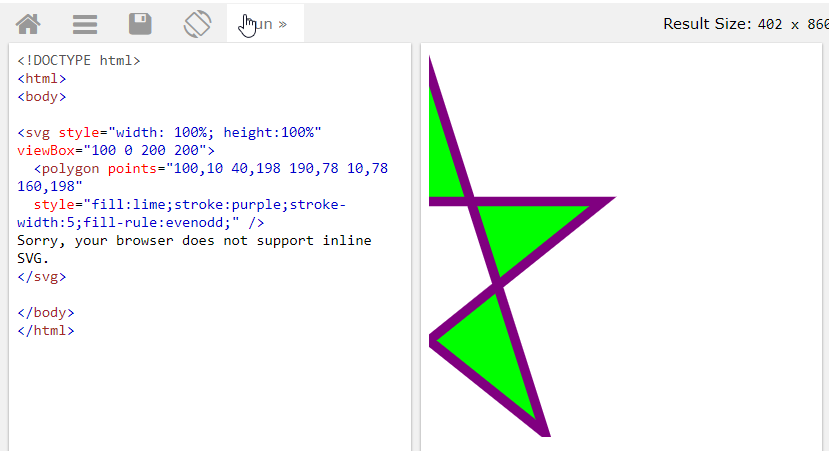Click the opening <html> tag
Screen dimensions: 829x451
click(42, 78)
